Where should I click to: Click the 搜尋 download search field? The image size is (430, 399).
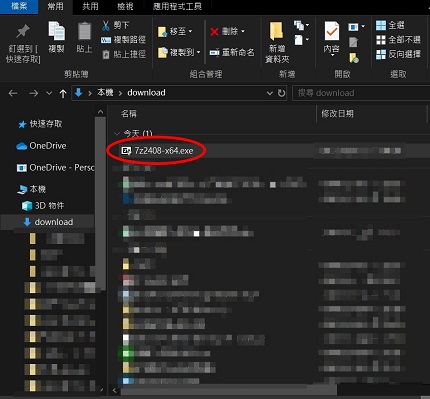coord(361,93)
